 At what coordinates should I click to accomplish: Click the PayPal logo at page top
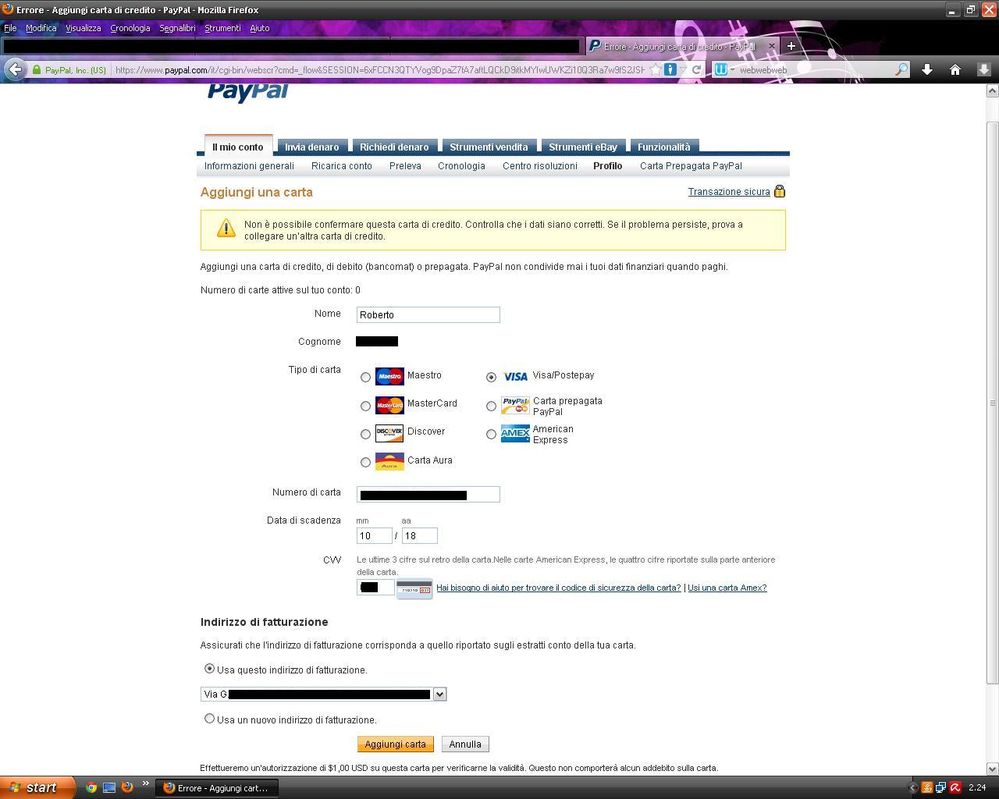tap(248, 92)
